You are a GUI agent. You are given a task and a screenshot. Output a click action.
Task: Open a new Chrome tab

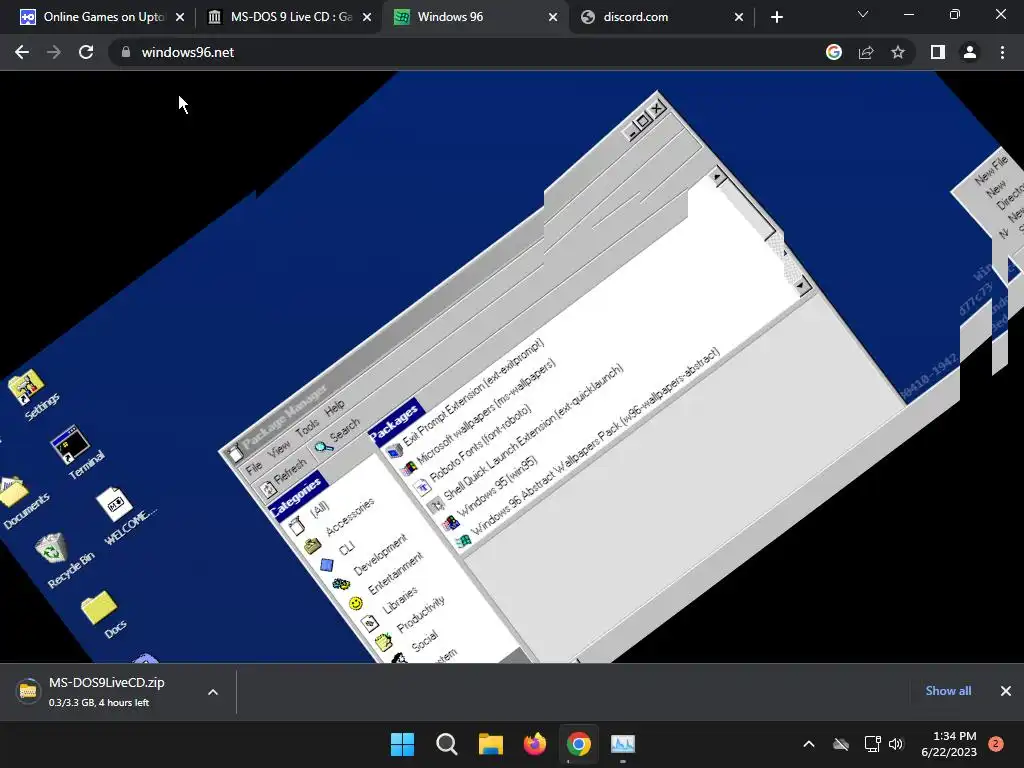(x=776, y=18)
